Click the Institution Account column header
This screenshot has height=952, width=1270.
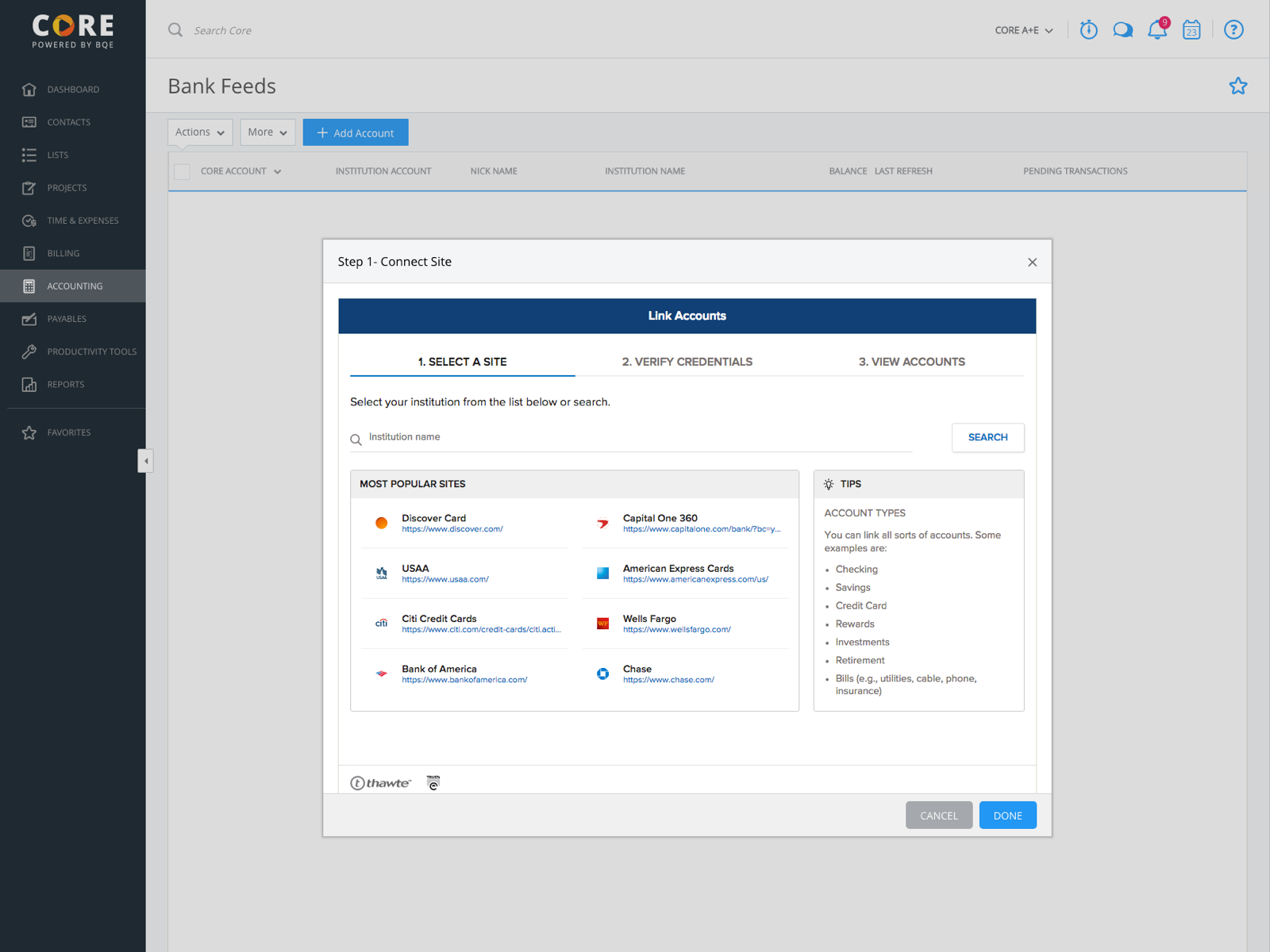(383, 171)
